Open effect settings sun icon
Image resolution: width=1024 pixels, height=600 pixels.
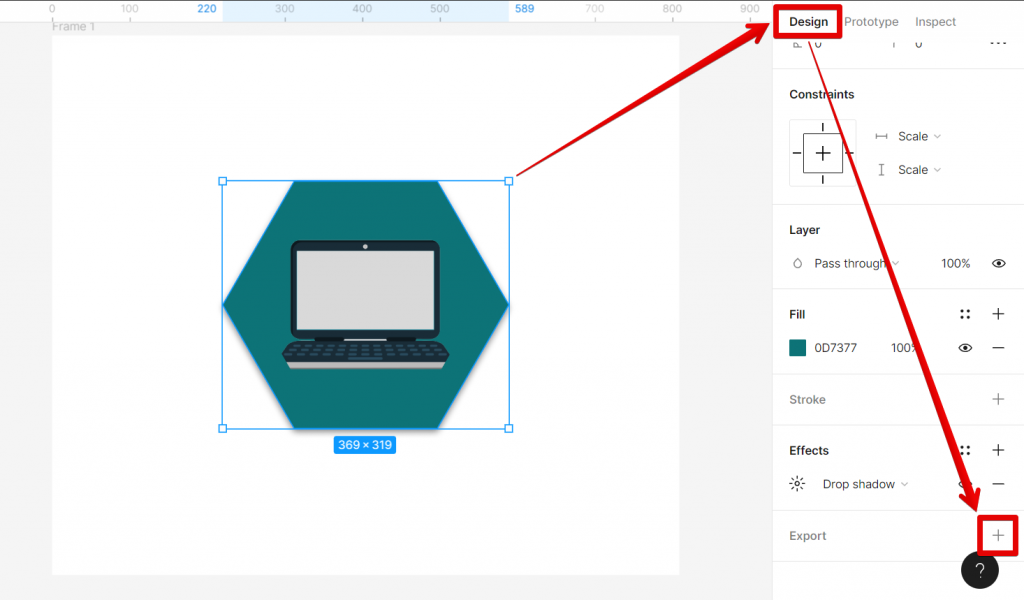click(x=797, y=484)
